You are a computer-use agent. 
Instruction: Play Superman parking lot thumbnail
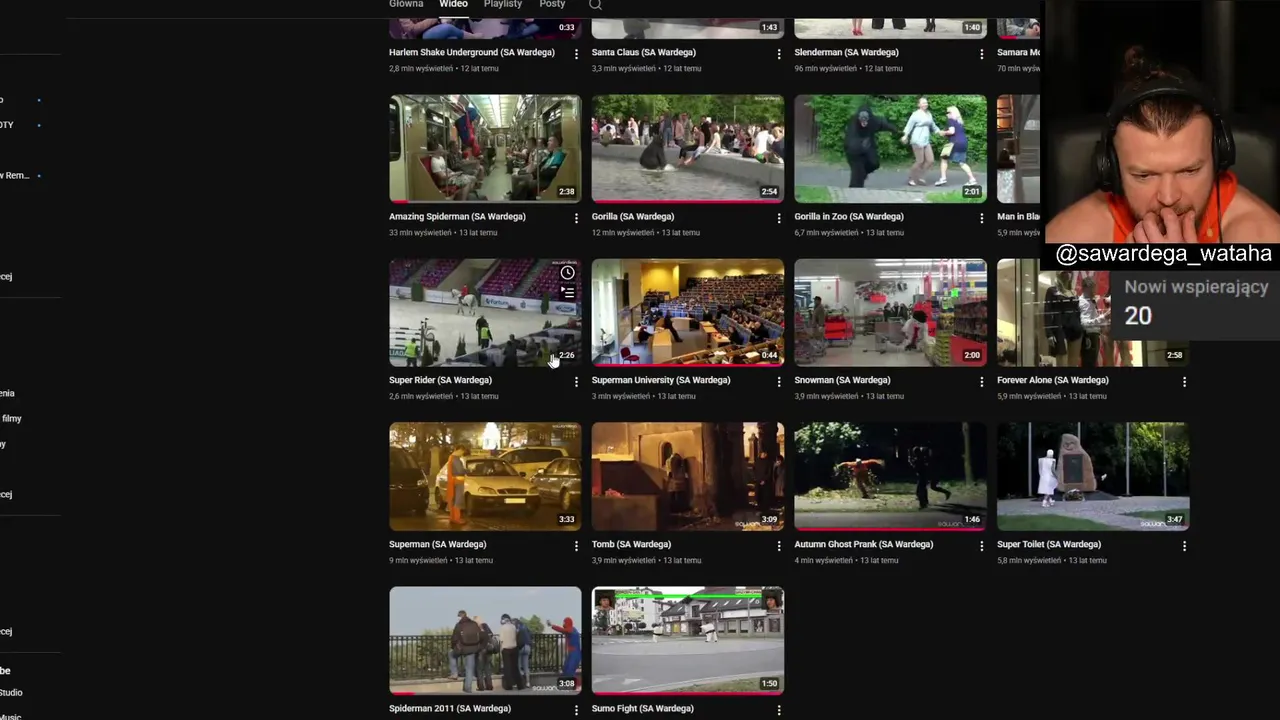485,477
